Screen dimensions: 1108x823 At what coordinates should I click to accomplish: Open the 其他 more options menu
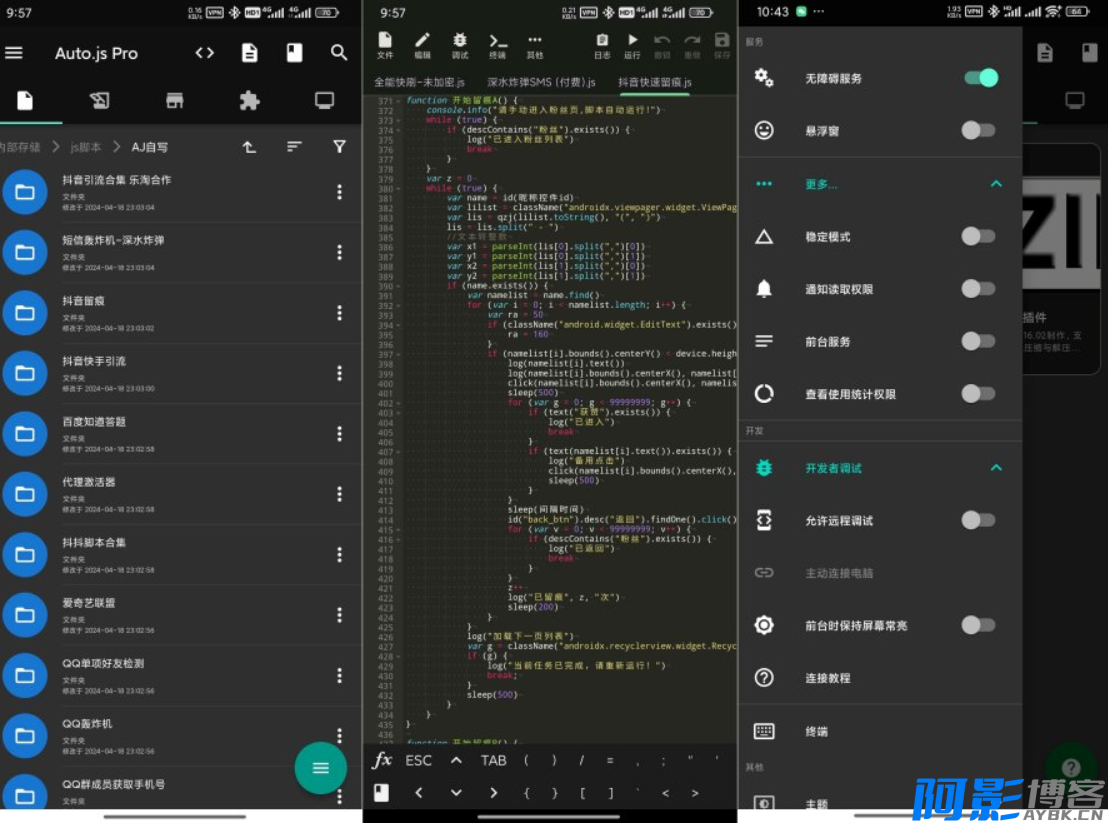pyautogui.click(x=535, y=45)
